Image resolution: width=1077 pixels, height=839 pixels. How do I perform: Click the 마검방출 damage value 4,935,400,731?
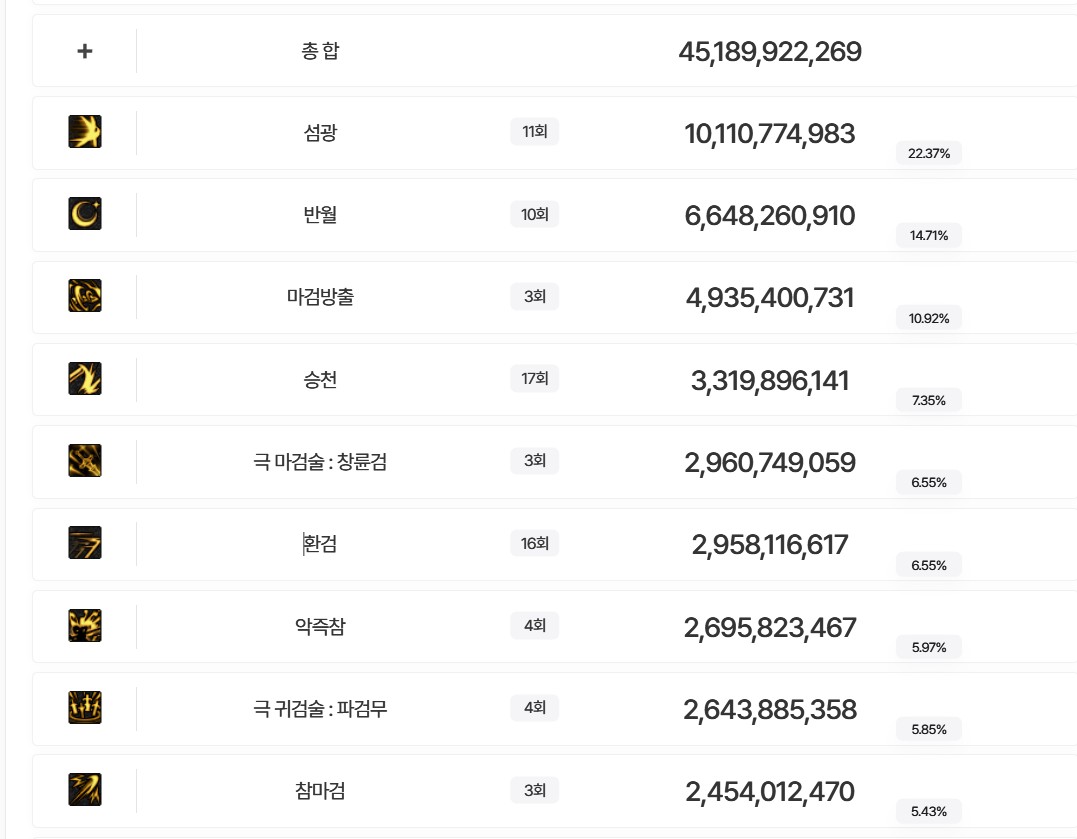[x=769, y=298]
